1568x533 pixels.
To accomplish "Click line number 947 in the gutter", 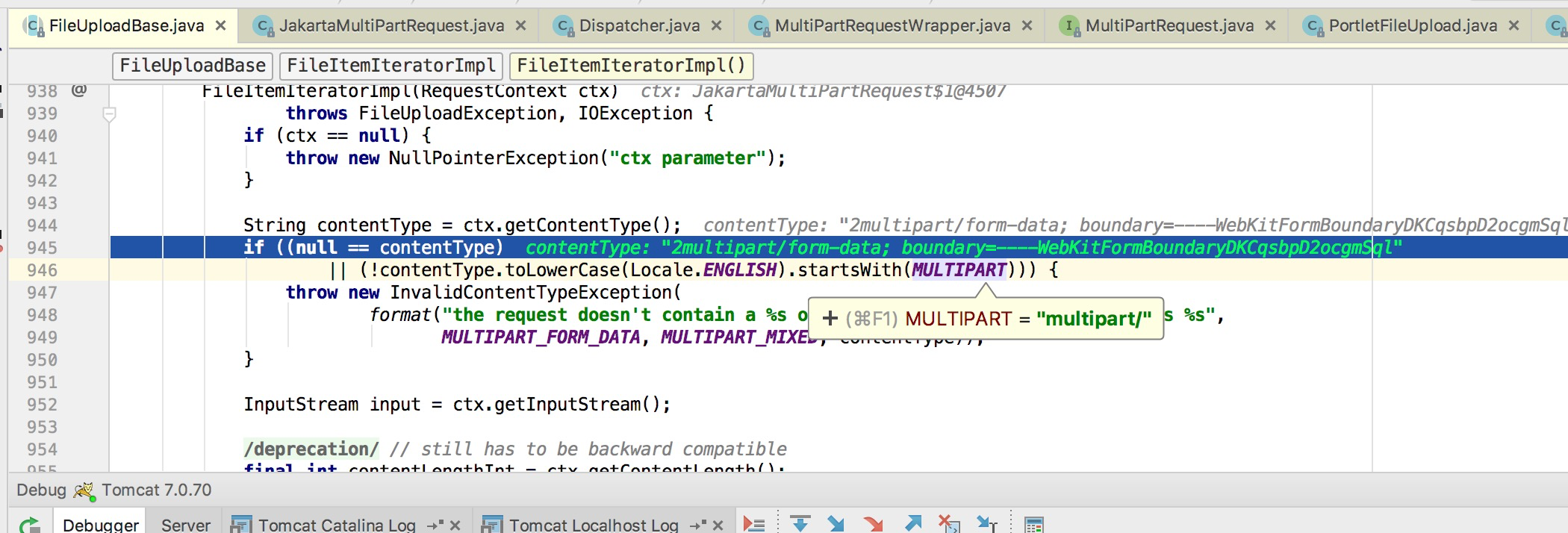I will [42, 293].
